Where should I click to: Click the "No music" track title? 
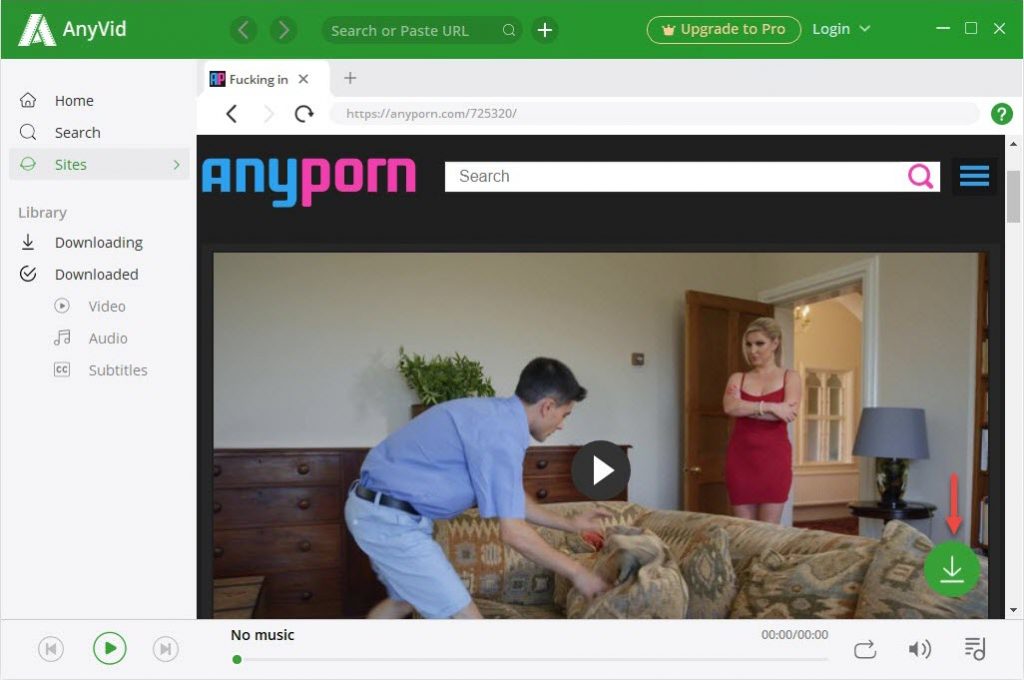click(262, 635)
